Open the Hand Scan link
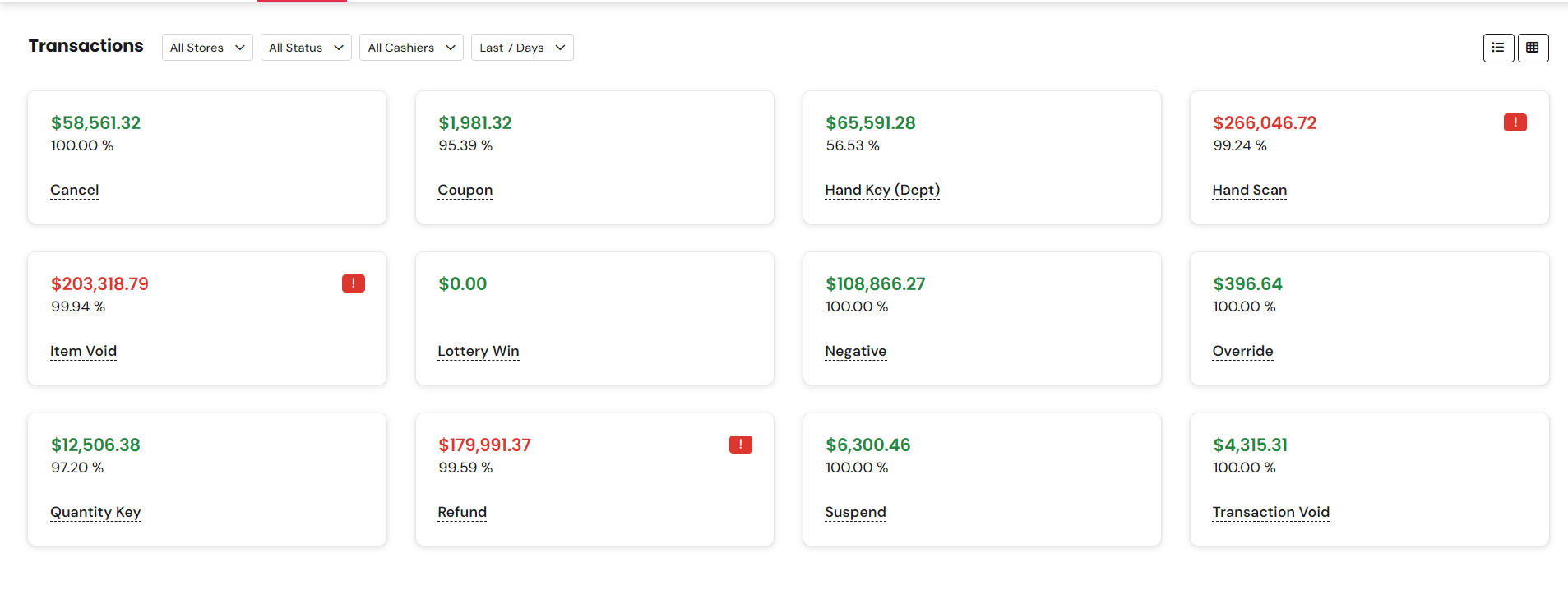The image size is (1568, 613). coord(1249,190)
